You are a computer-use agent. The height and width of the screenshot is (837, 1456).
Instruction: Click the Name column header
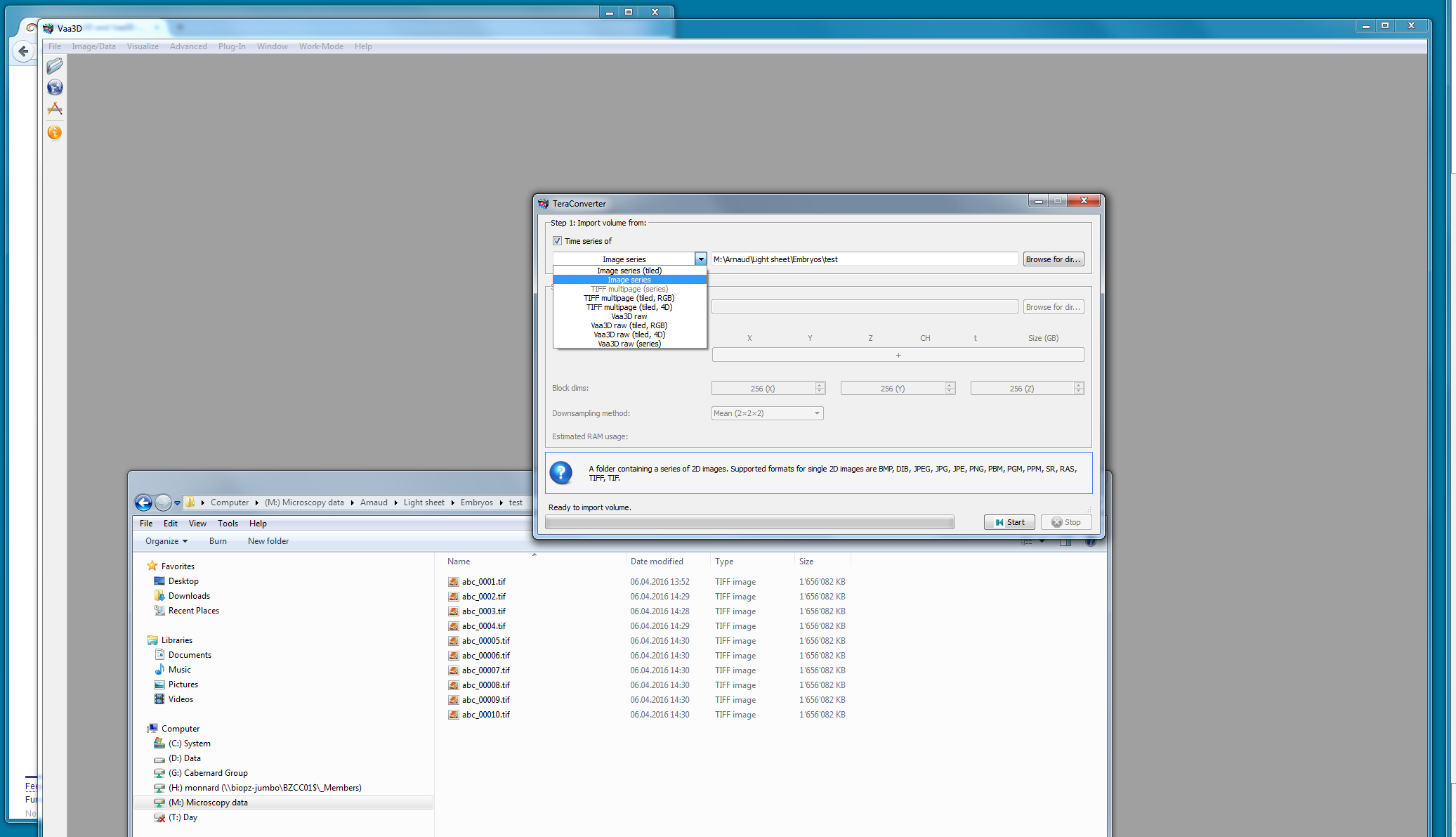point(459,562)
